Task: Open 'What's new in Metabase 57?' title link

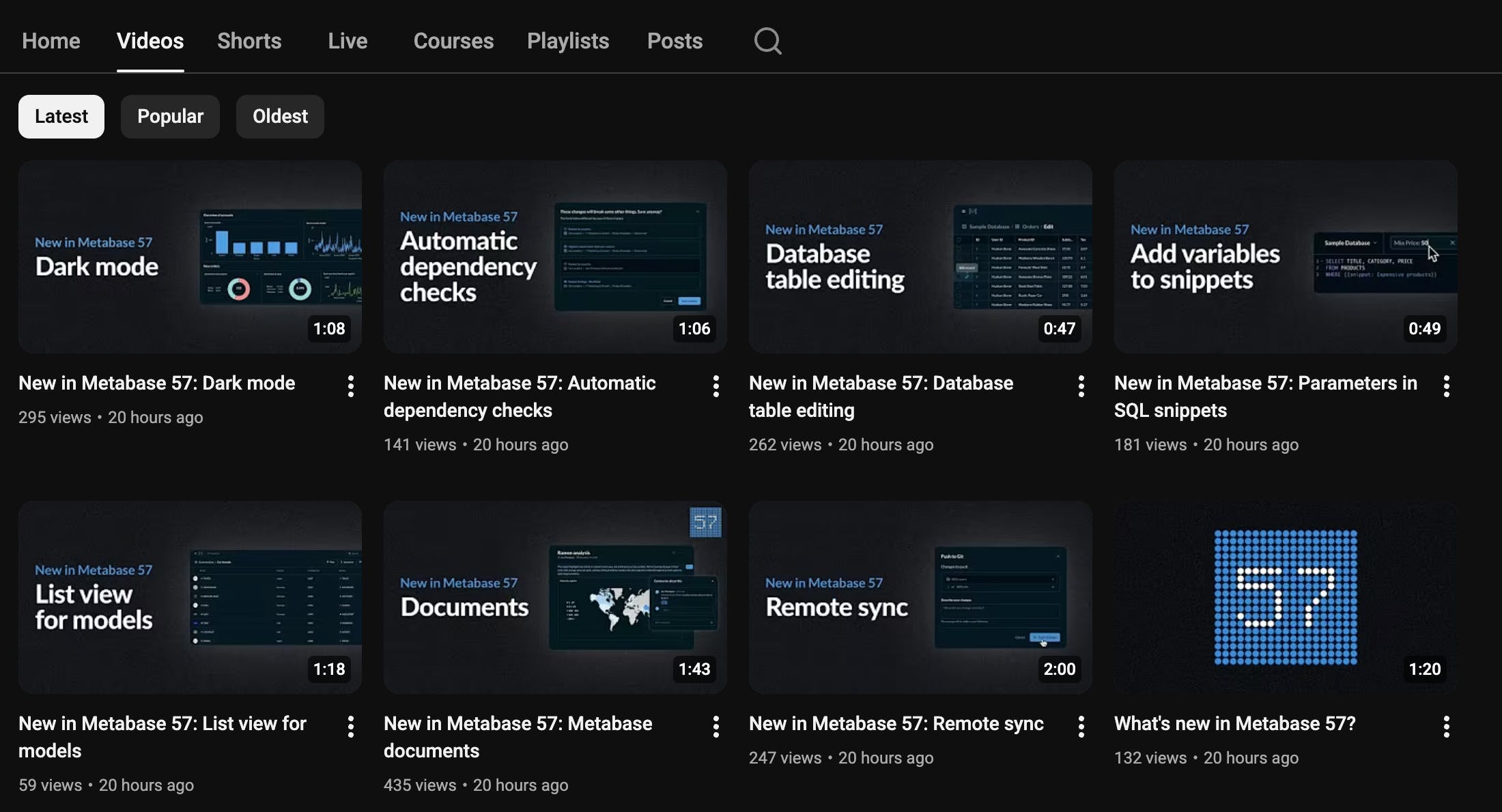Action: pyautogui.click(x=1234, y=724)
